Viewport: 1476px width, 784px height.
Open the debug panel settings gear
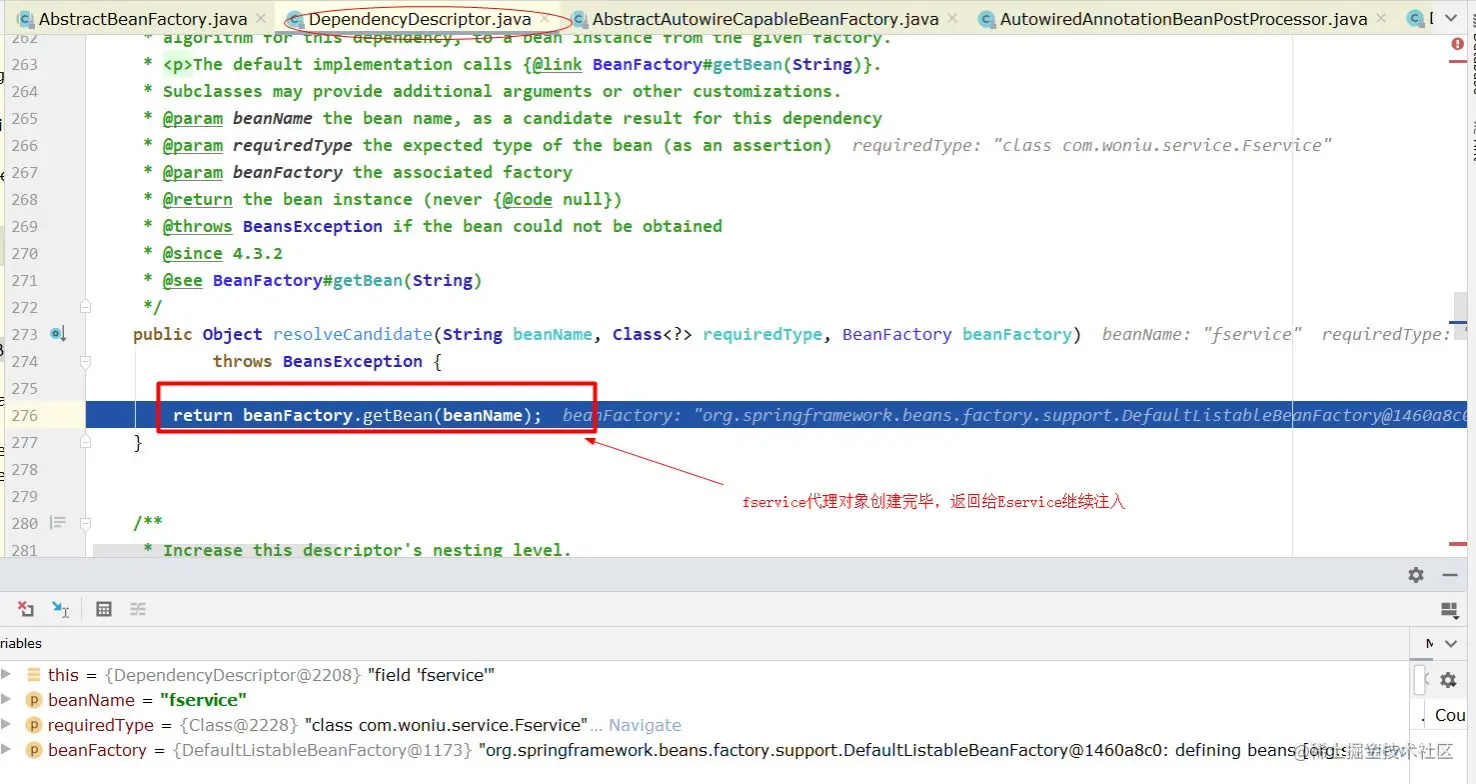1416,575
